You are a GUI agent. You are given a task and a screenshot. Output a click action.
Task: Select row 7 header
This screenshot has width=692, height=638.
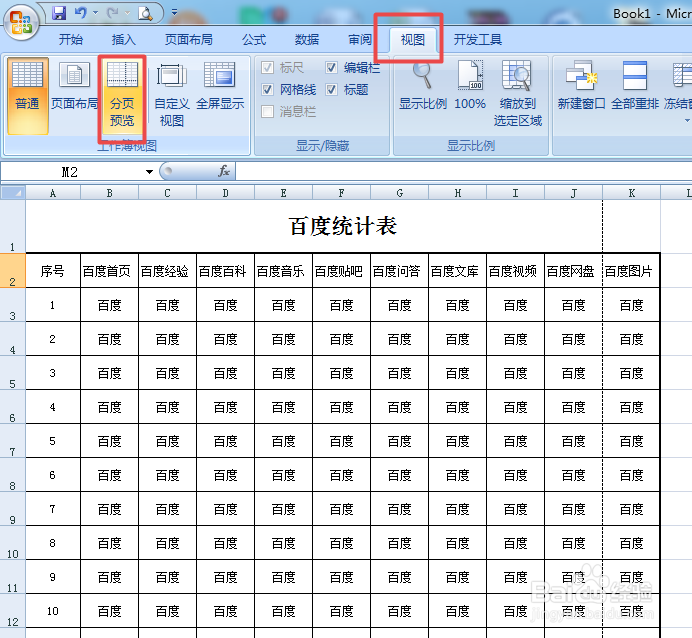[13, 441]
